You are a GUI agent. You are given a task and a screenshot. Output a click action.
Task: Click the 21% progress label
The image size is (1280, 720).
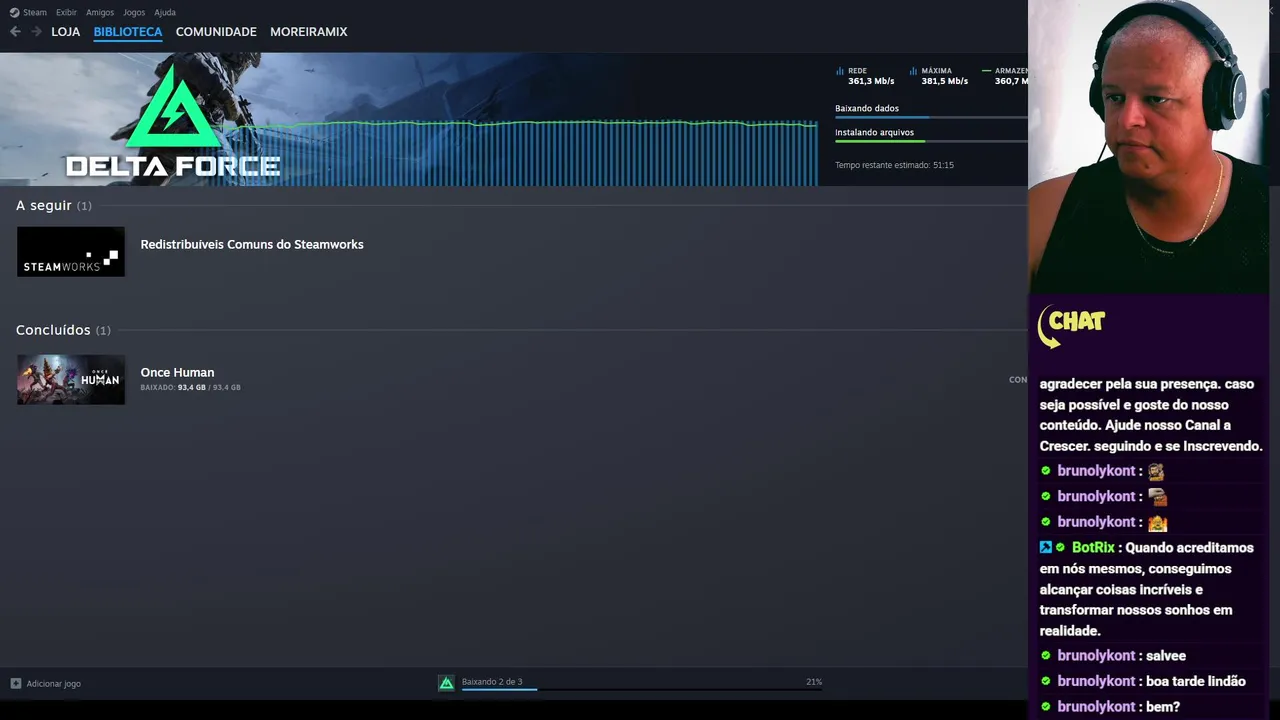point(814,682)
